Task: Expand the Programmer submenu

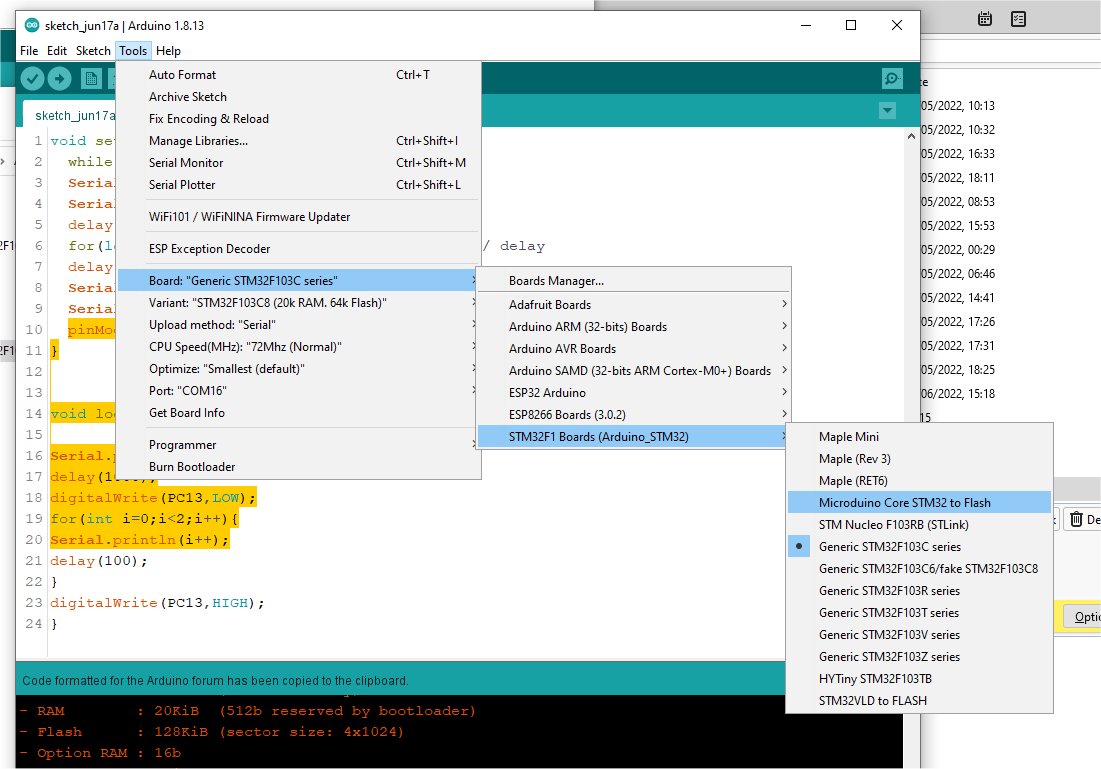Action: tap(299, 445)
